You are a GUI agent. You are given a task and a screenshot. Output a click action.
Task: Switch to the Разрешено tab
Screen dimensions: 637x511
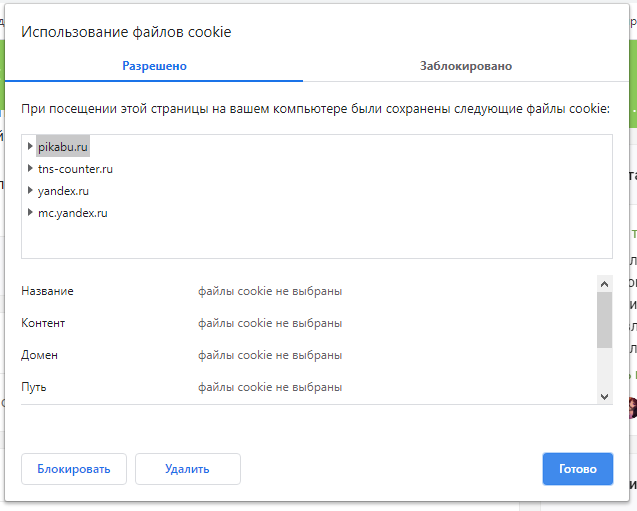tap(154, 66)
